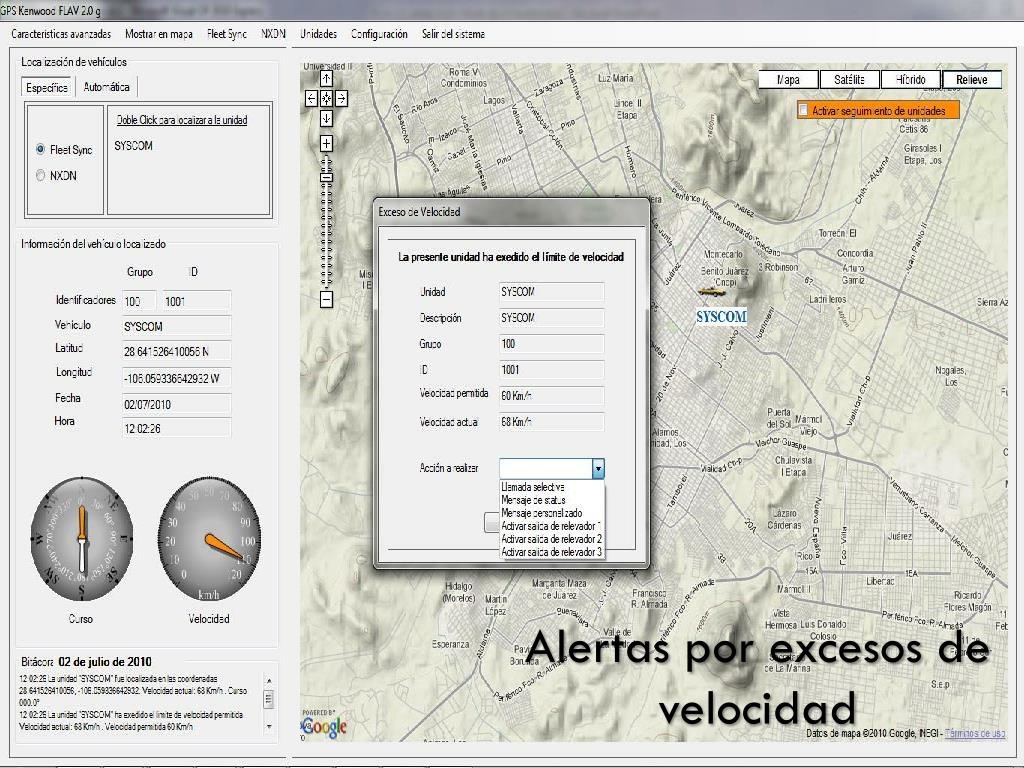Click the Velocidad speedometer gauge

click(x=209, y=539)
